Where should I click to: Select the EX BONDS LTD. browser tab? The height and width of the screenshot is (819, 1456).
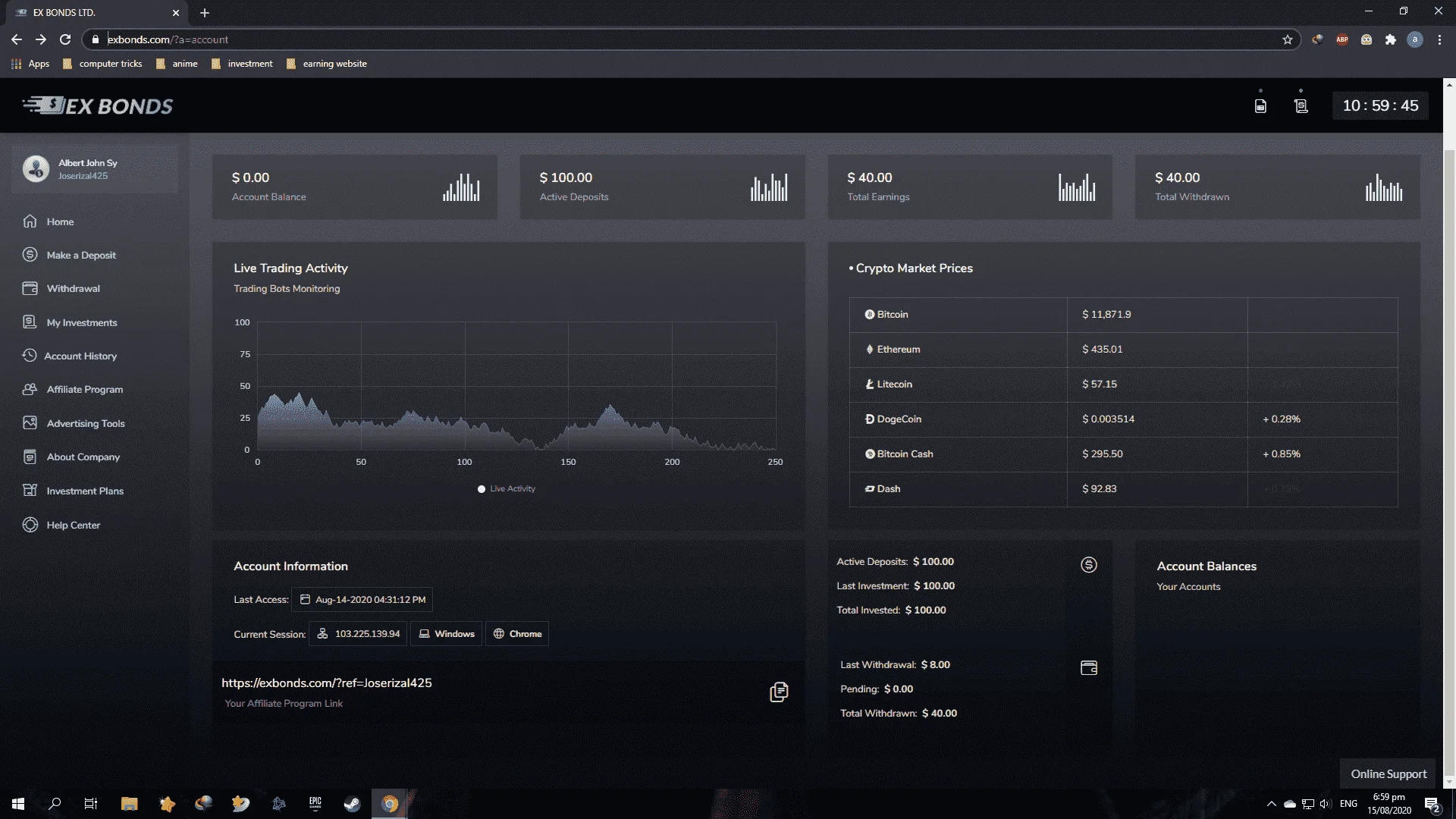tap(99, 13)
